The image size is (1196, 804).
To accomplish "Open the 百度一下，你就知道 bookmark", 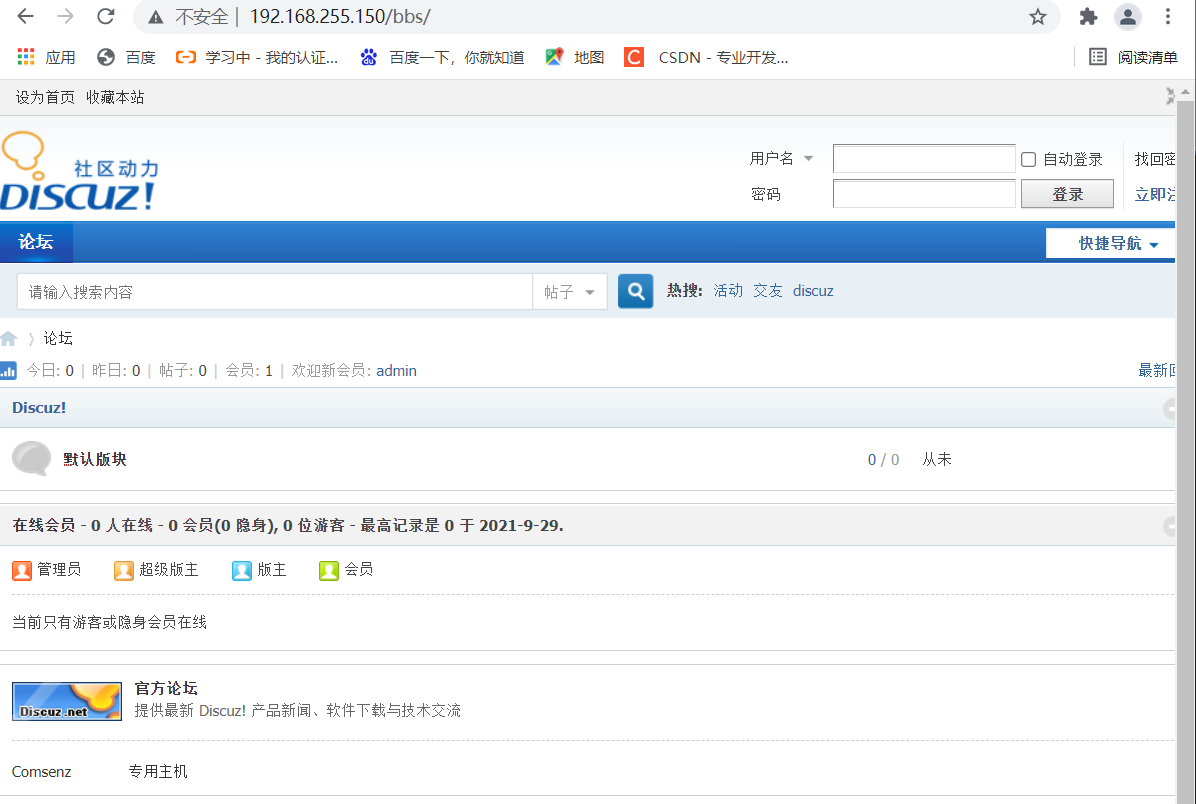I will [x=442, y=57].
